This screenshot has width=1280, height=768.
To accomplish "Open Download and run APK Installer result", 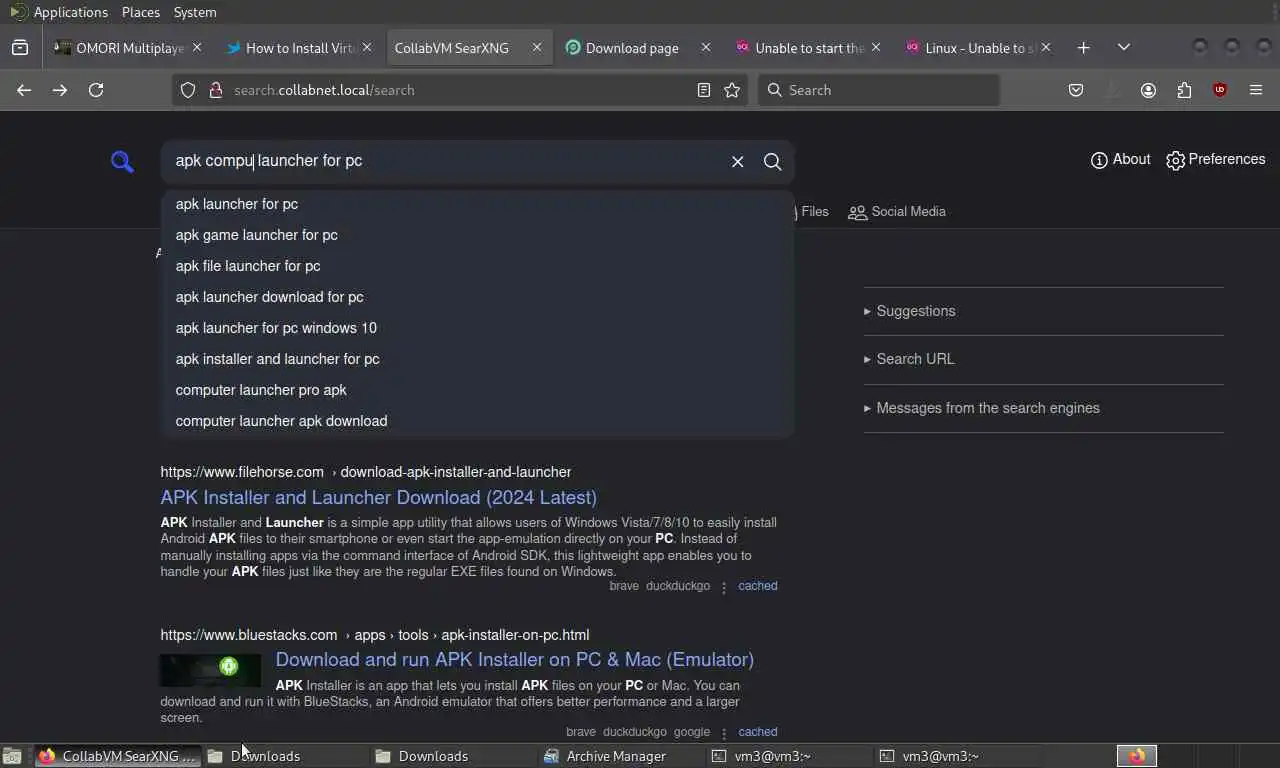I will click(514, 659).
